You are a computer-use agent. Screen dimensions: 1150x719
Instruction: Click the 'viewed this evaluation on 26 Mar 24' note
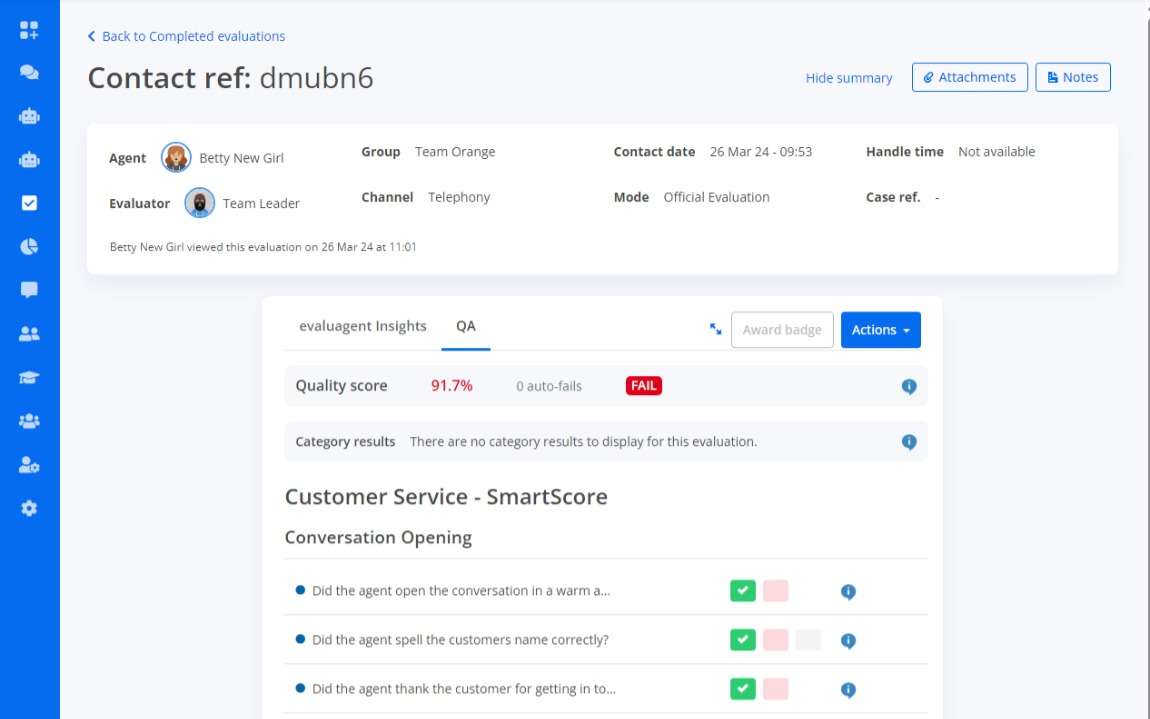[x=263, y=247]
